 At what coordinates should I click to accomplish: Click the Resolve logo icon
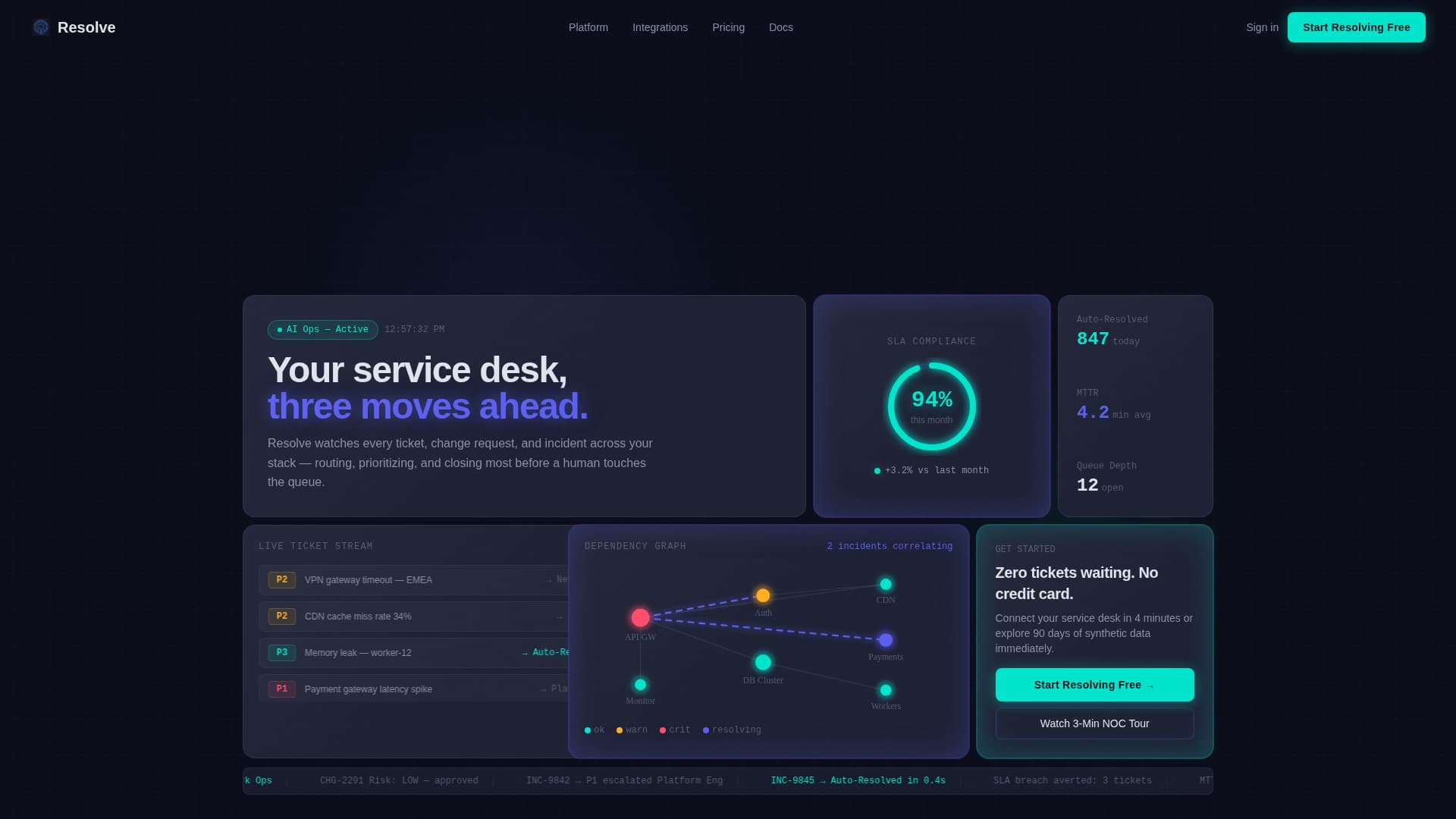tap(41, 27)
